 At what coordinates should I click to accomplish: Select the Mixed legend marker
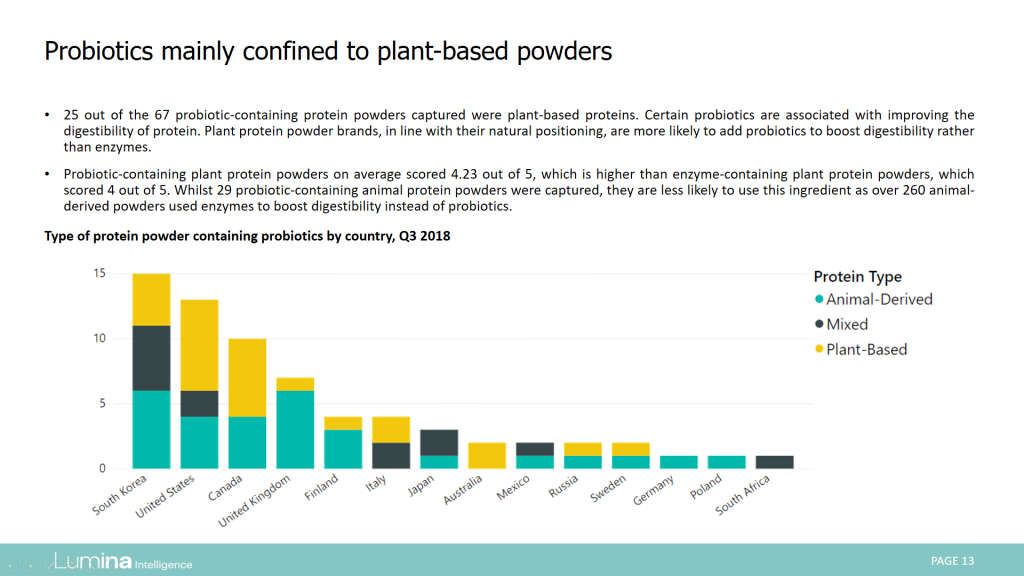(x=819, y=324)
